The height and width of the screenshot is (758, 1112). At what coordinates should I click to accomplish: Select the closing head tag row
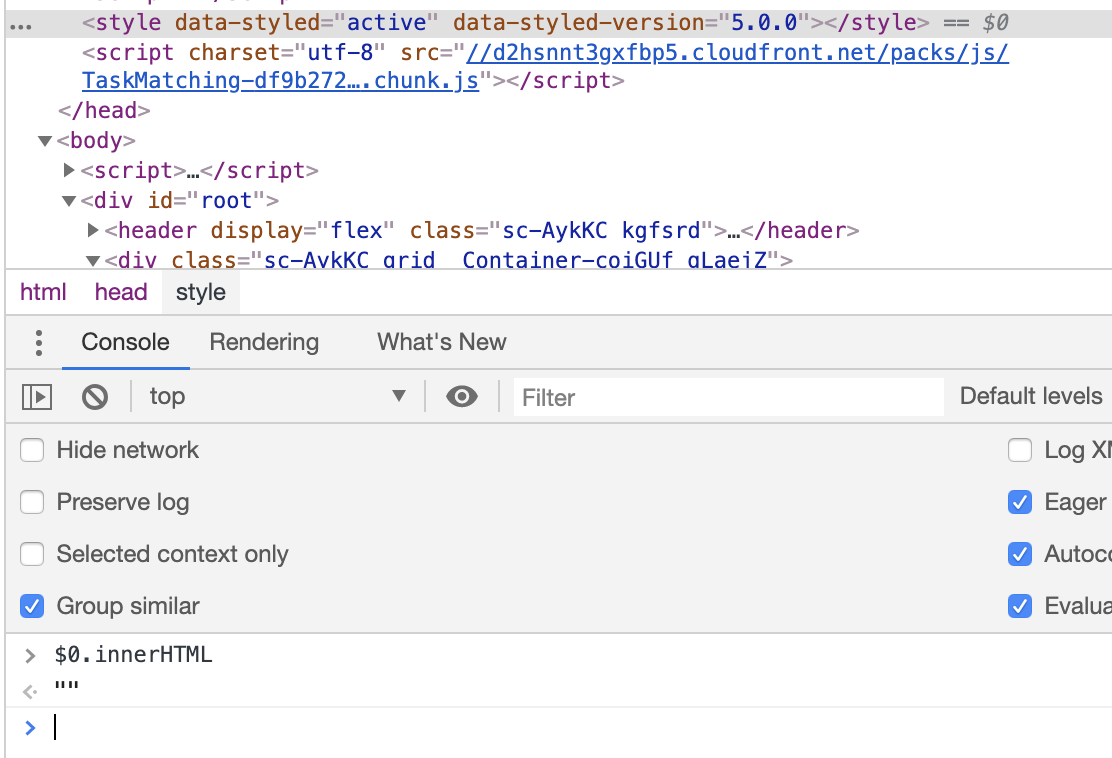pos(104,111)
